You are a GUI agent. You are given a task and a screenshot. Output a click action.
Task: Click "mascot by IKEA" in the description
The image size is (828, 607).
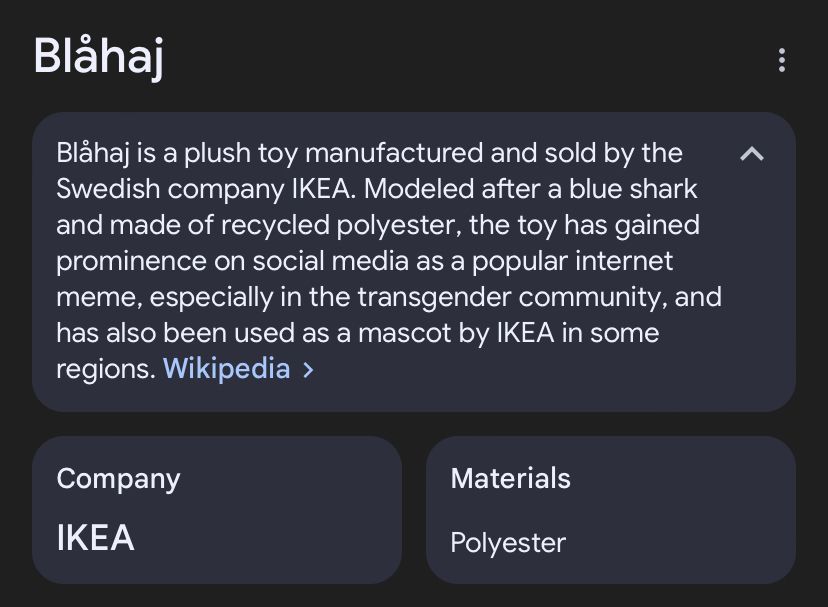click(x=456, y=333)
